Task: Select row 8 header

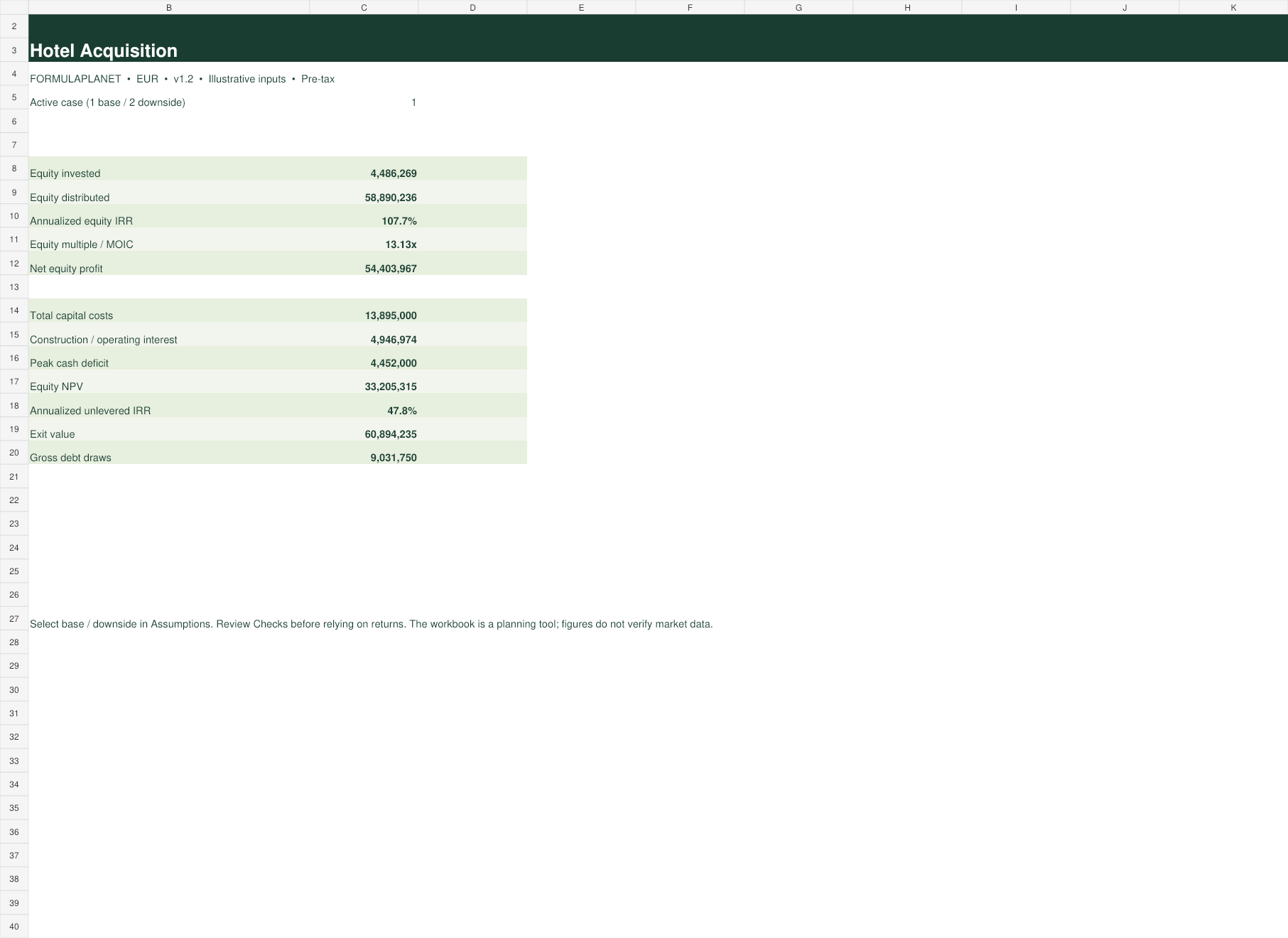Action: click(14, 168)
